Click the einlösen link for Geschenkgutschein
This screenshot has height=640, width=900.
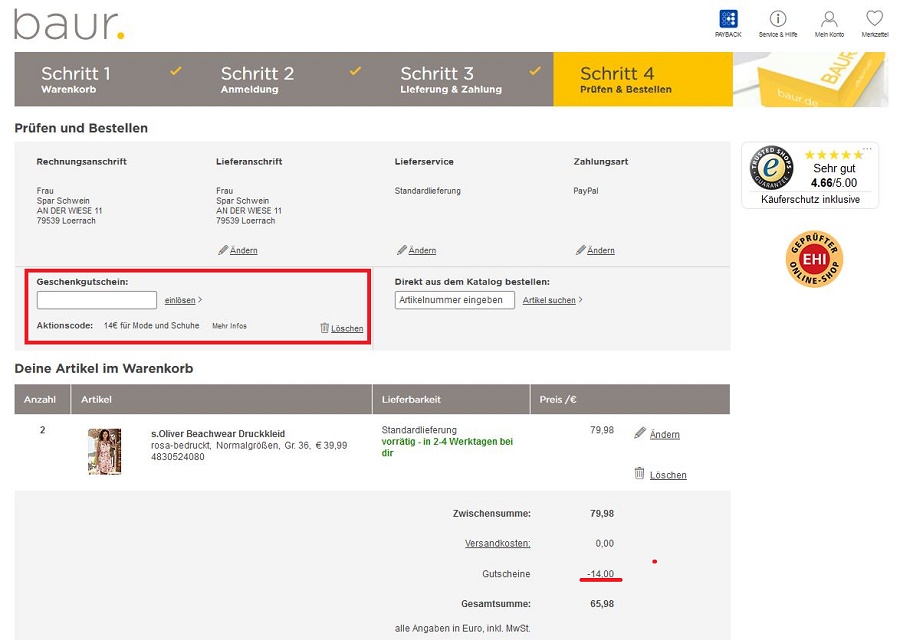coord(180,300)
